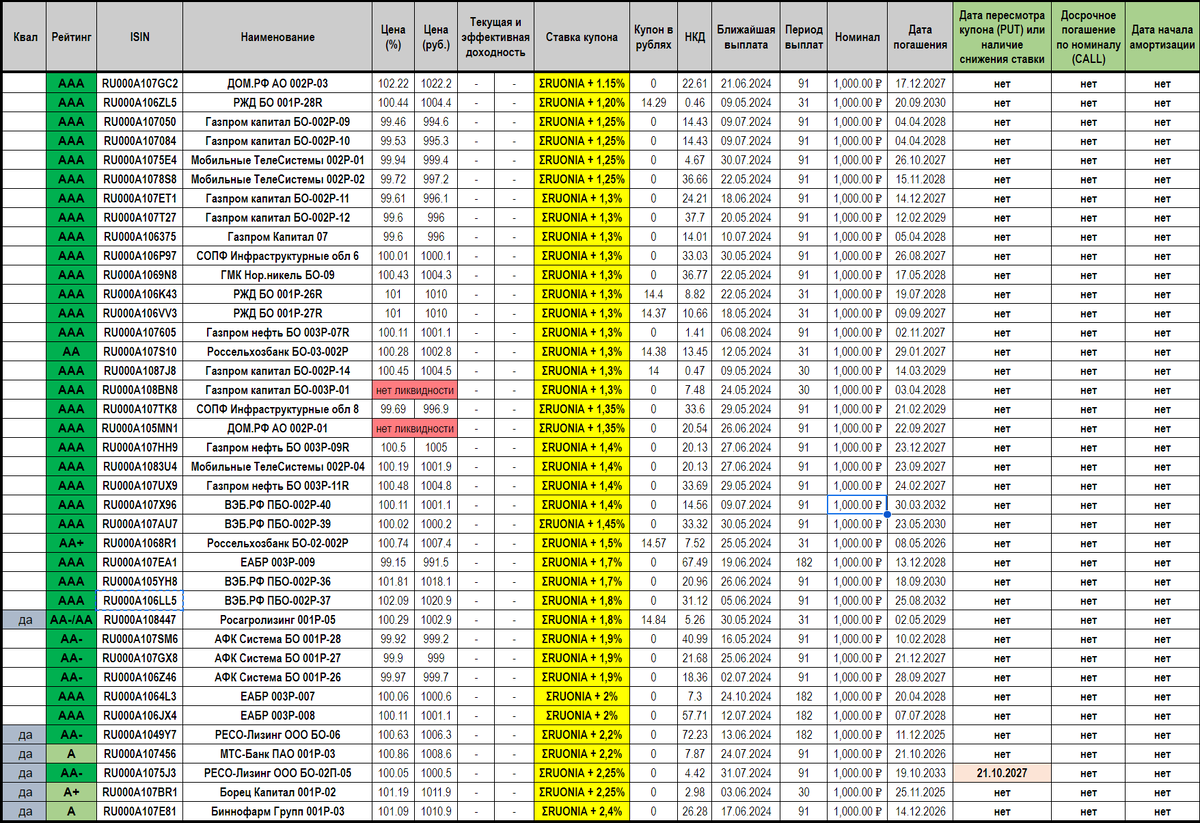Select the green 'Дата пересмотра купона (PUT)' header
1200x823 pixels.
coord(1001,37)
